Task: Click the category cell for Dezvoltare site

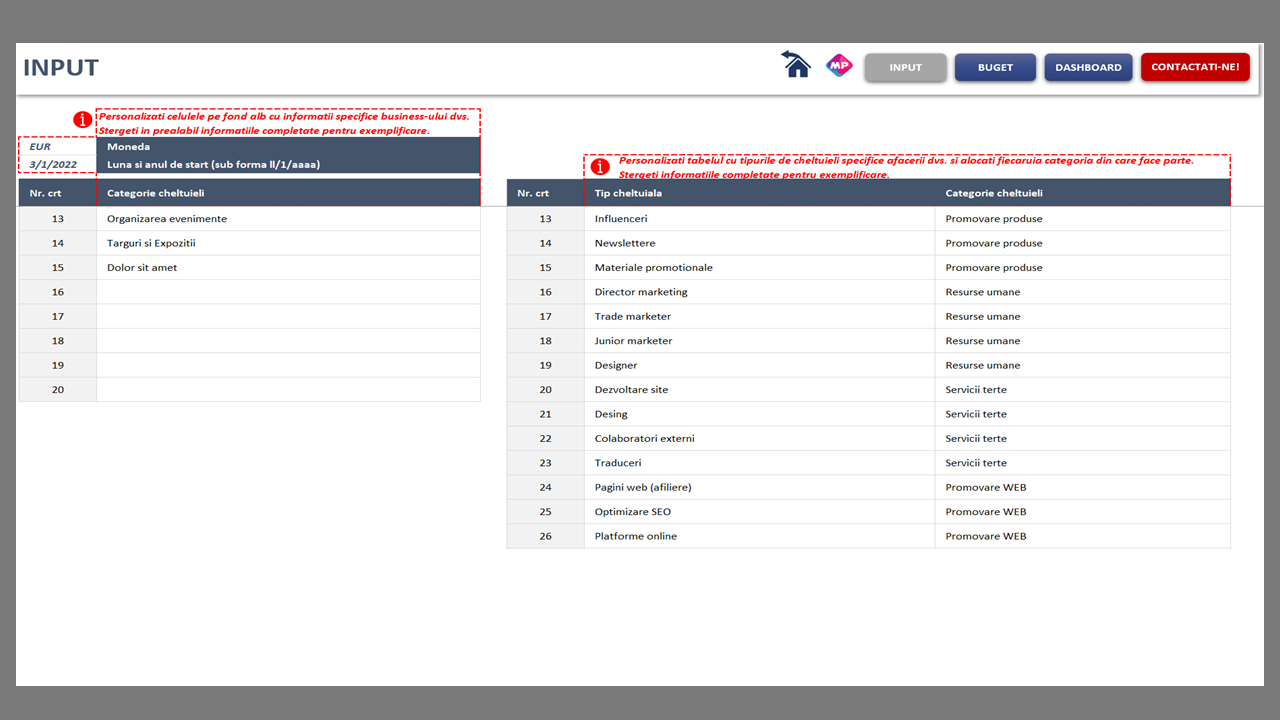Action: (1081, 390)
